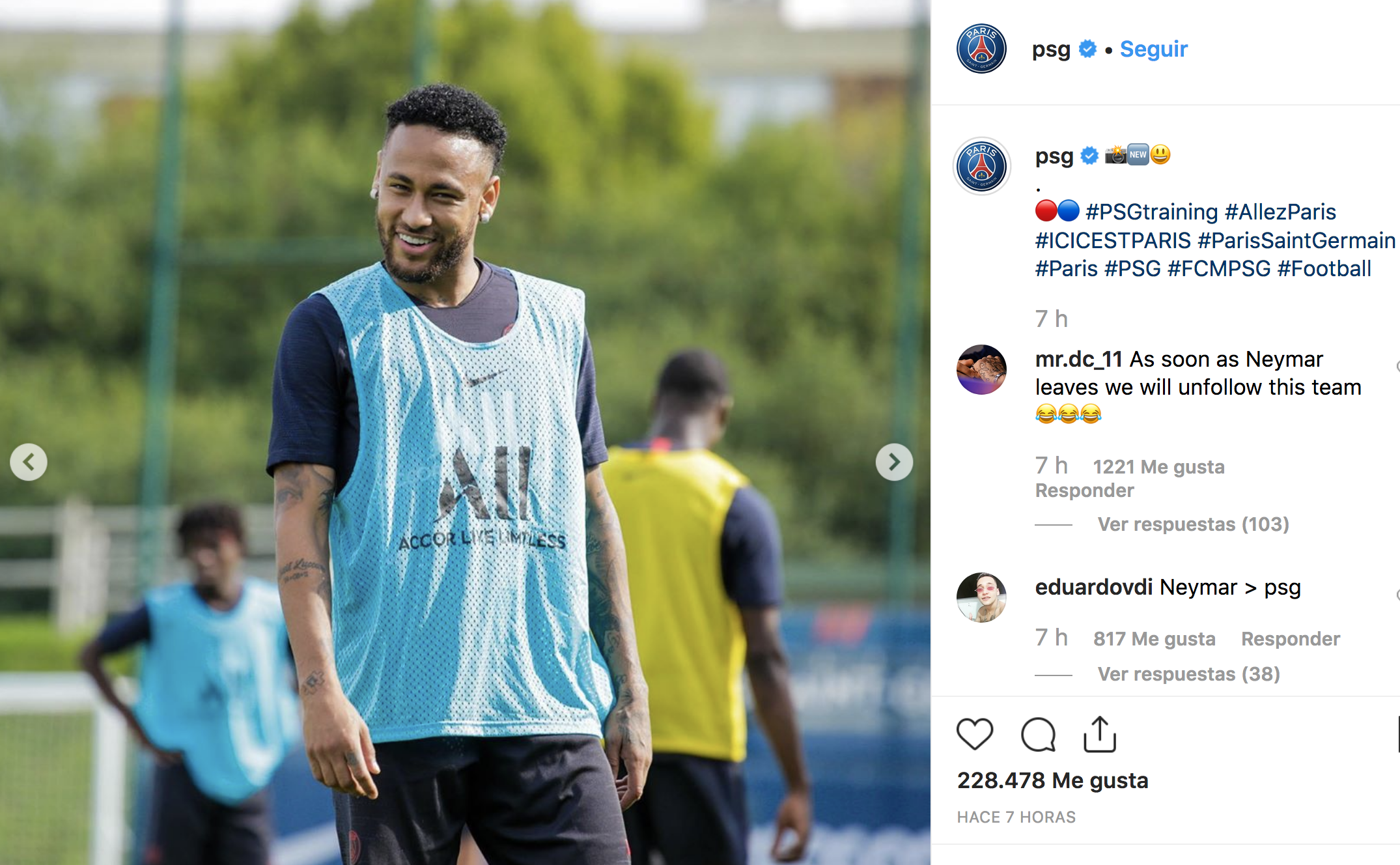Go to the previous photo with left arrow
The height and width of the screenshot is (865, 1400).
pos(29,462)
